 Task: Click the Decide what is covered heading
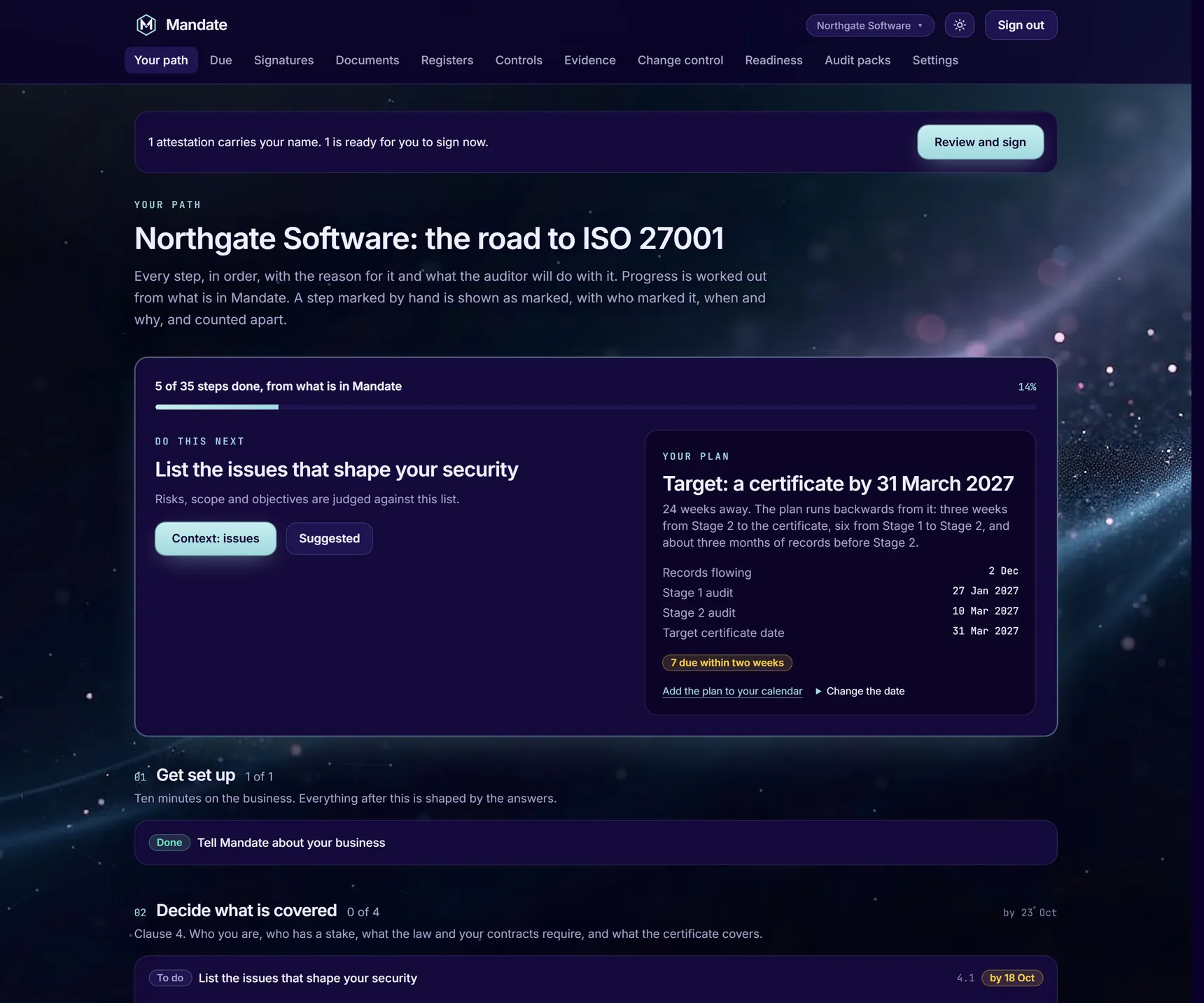(246, 911)
